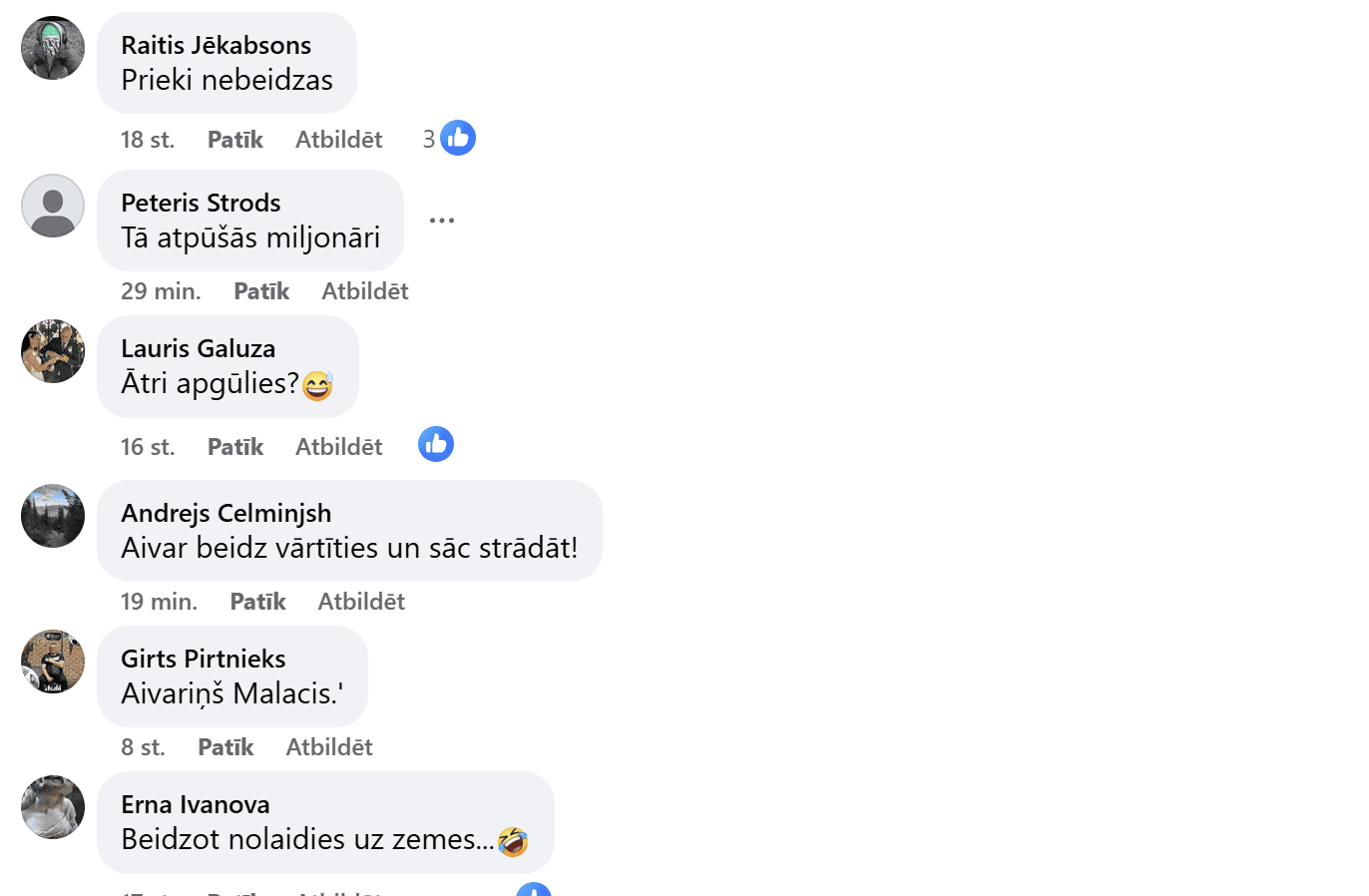The image size is (1369, 896).
Task: Click Peteris Strods default avatar
Action: coord(53,206)
